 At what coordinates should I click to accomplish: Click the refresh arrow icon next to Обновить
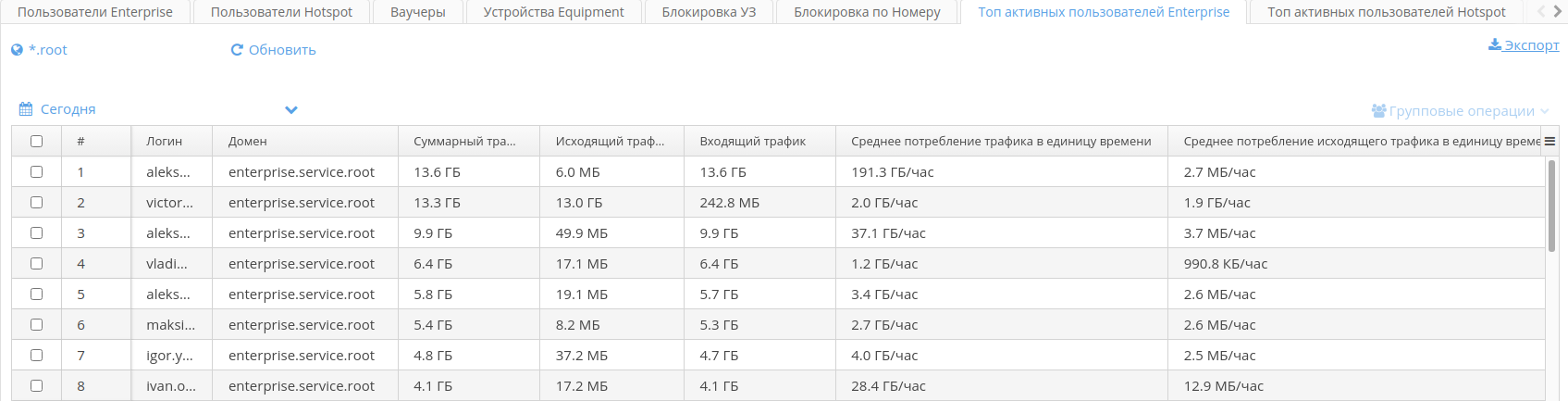(237, 50)
